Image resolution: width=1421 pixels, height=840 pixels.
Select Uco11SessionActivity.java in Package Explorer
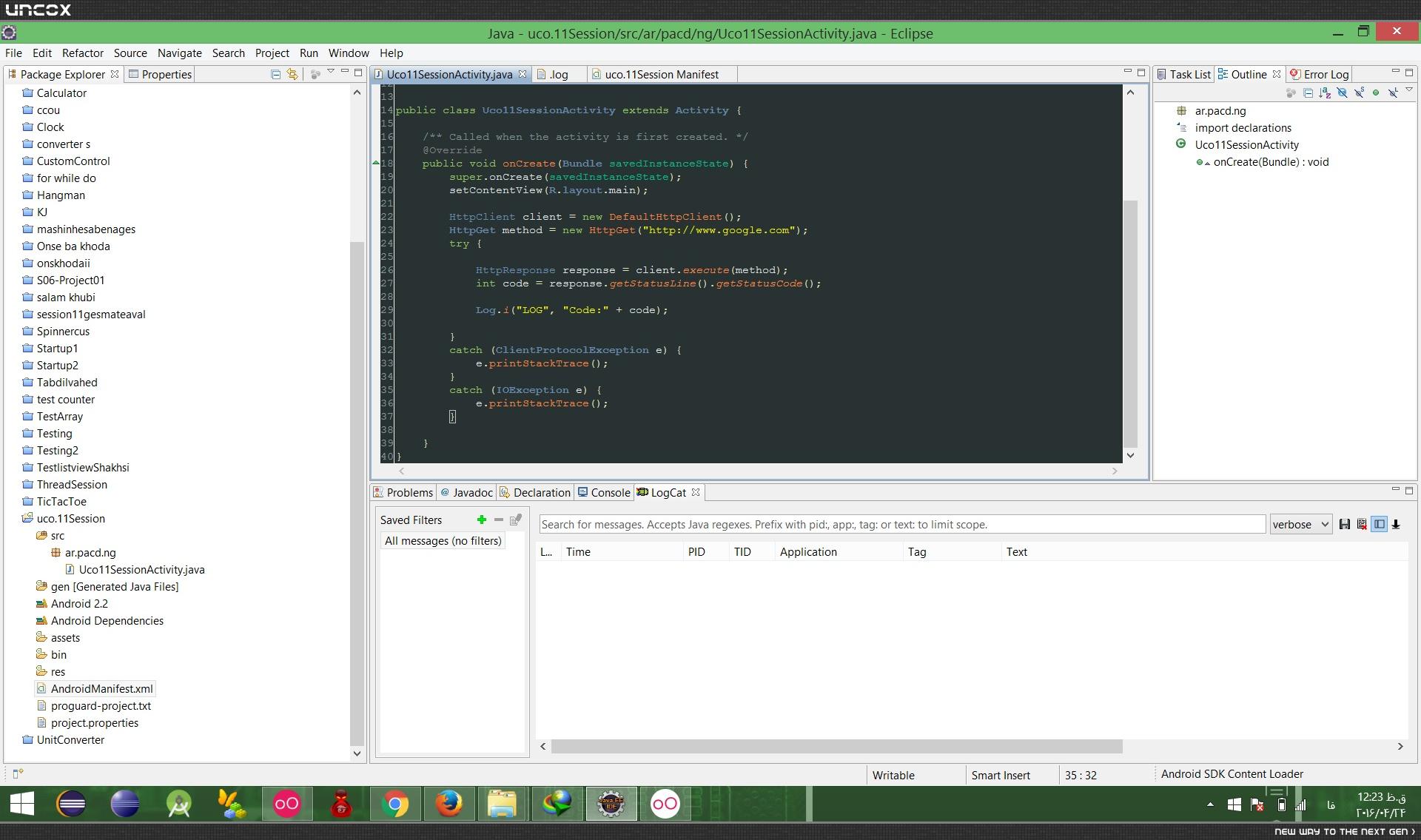click(141, 570)
